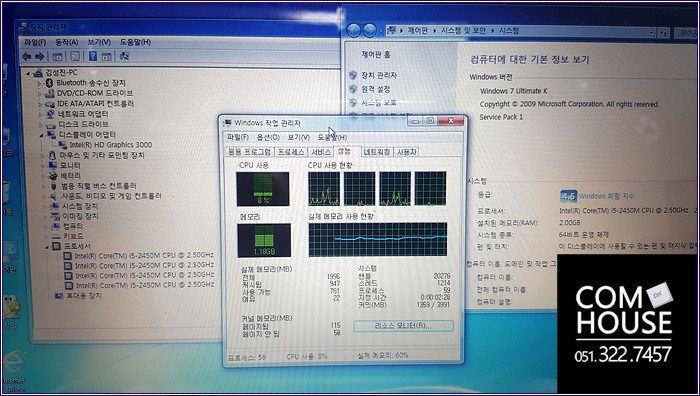
Task: Open 도움말(H) menu in Device Manager
Action: (x=135, y=42)
